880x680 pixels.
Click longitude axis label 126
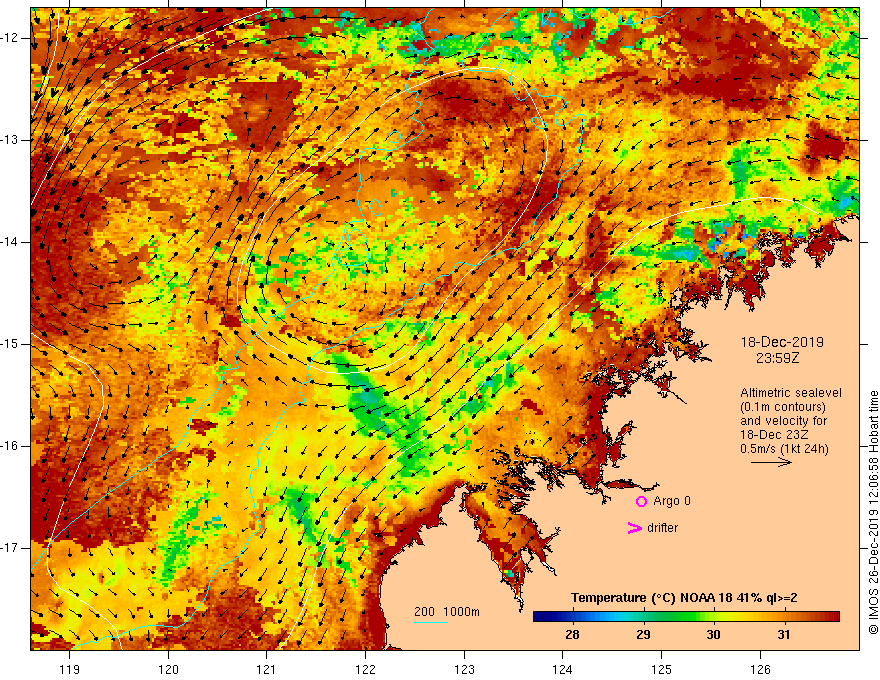pyautogui.click(x=760, y=669)
